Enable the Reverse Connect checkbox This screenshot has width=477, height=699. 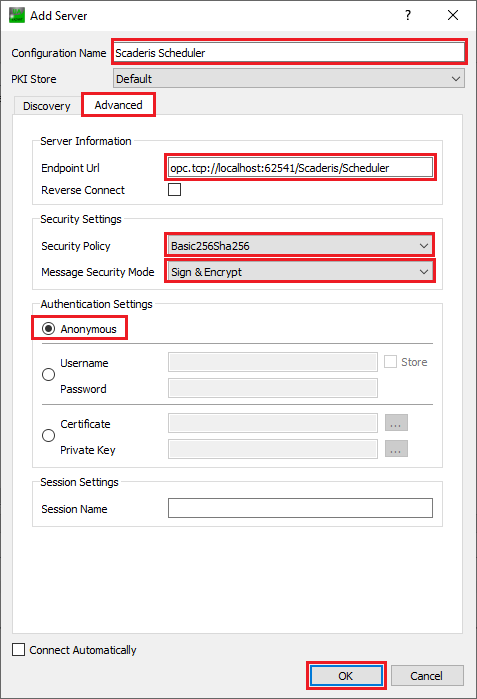point(174,189)
